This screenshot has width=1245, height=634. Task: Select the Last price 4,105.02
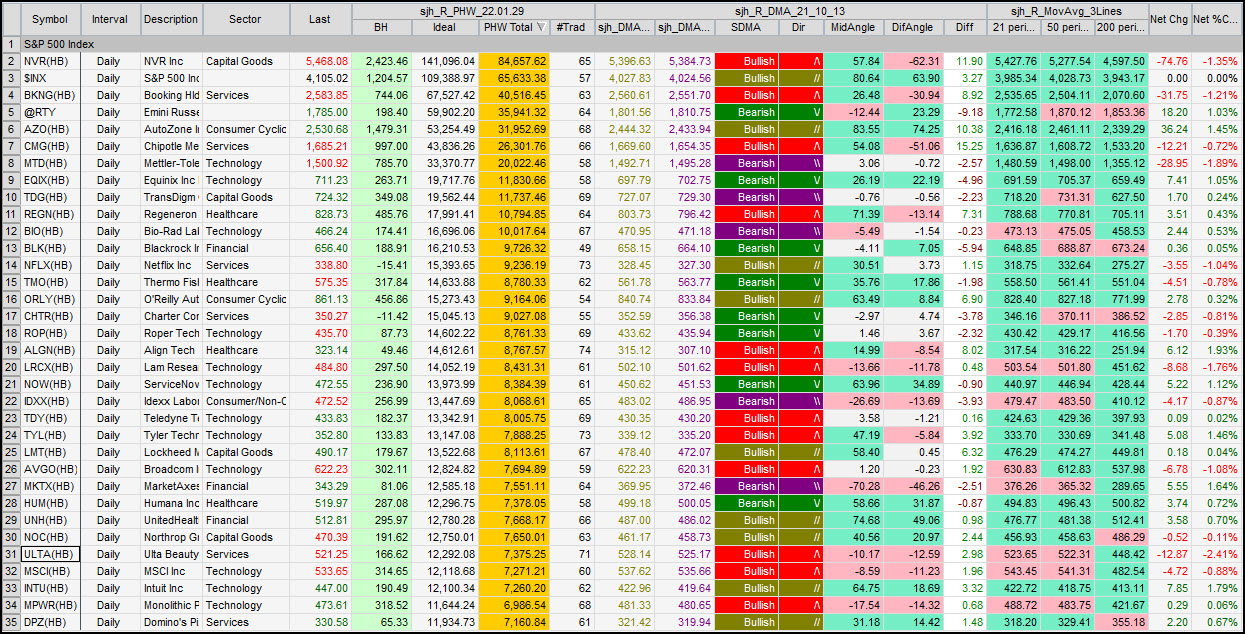tap(320, 78)
